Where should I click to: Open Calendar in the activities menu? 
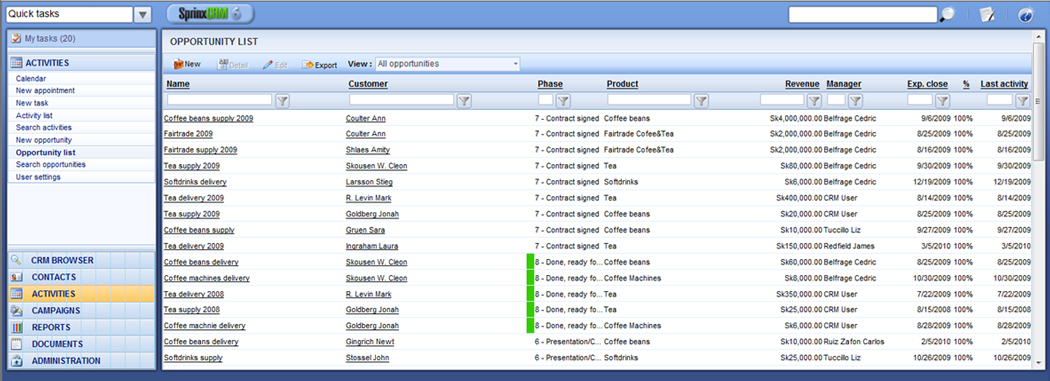[31, 78]
